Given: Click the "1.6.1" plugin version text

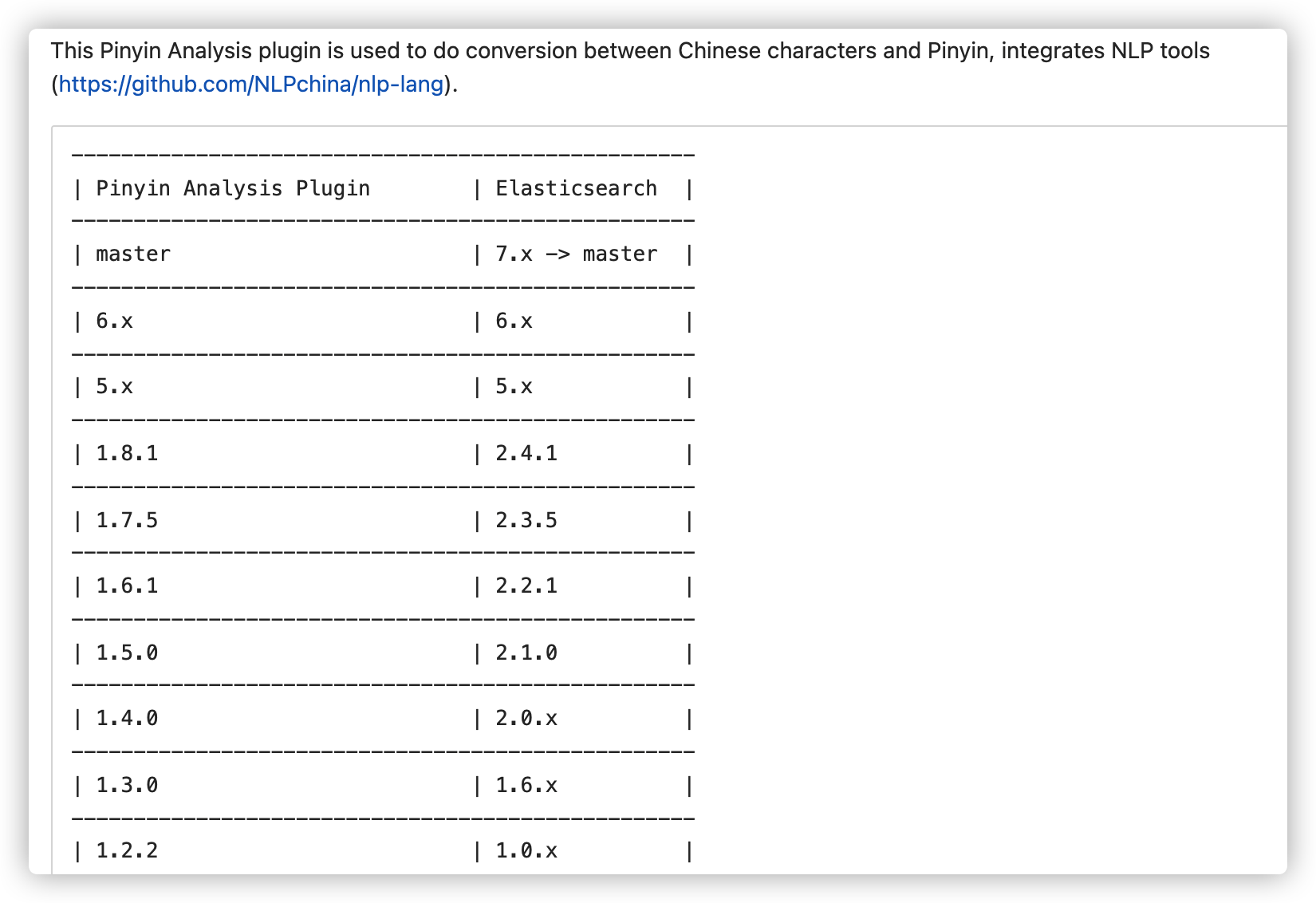Looking at the screenshot, I should pos(127,586).
